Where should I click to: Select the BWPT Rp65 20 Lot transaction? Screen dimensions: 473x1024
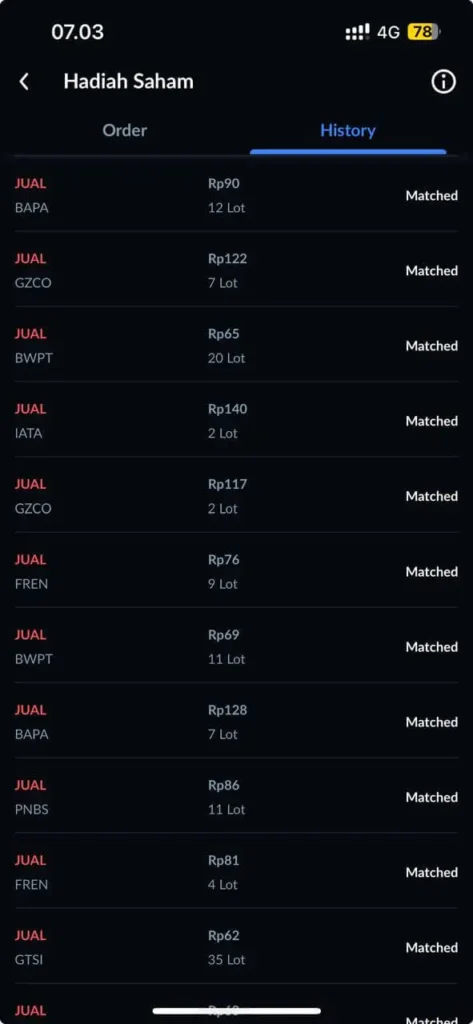tap(236, 345)
